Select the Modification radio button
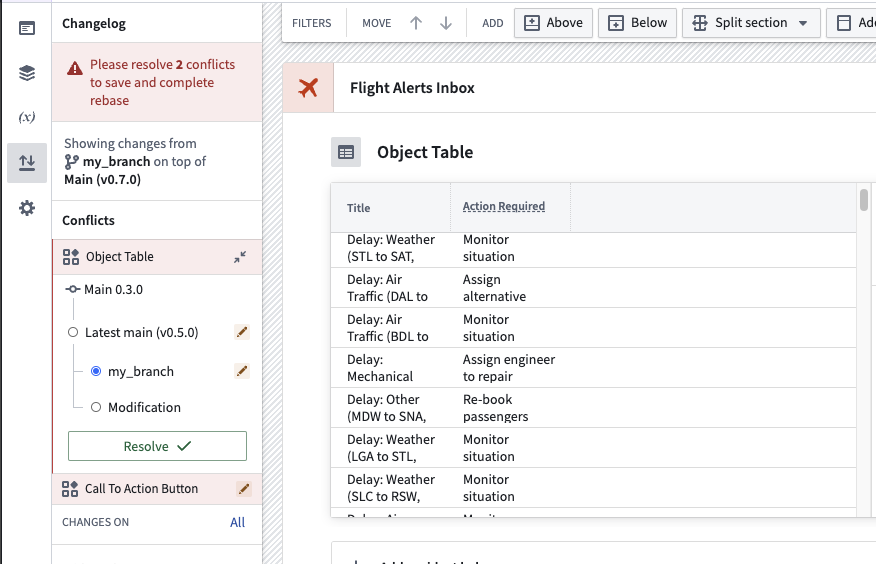This screenshot has width=876, height=564. (x=96, y=407)
